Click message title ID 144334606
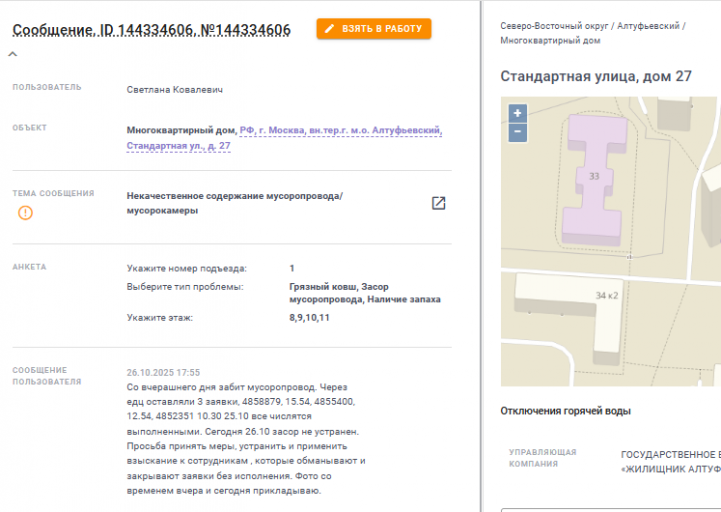The width and height of the screenshot is (721, 512). [151, 30]
